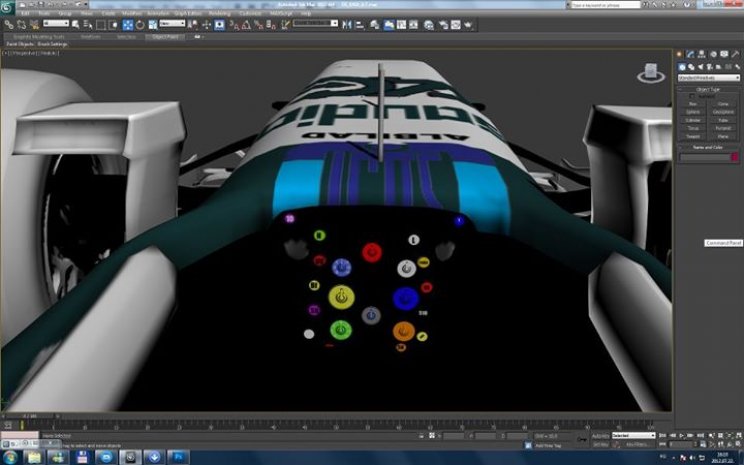Screen dimensions: 744x465
Task: Activate the Select and Link tool
Action: pos(9,24)
